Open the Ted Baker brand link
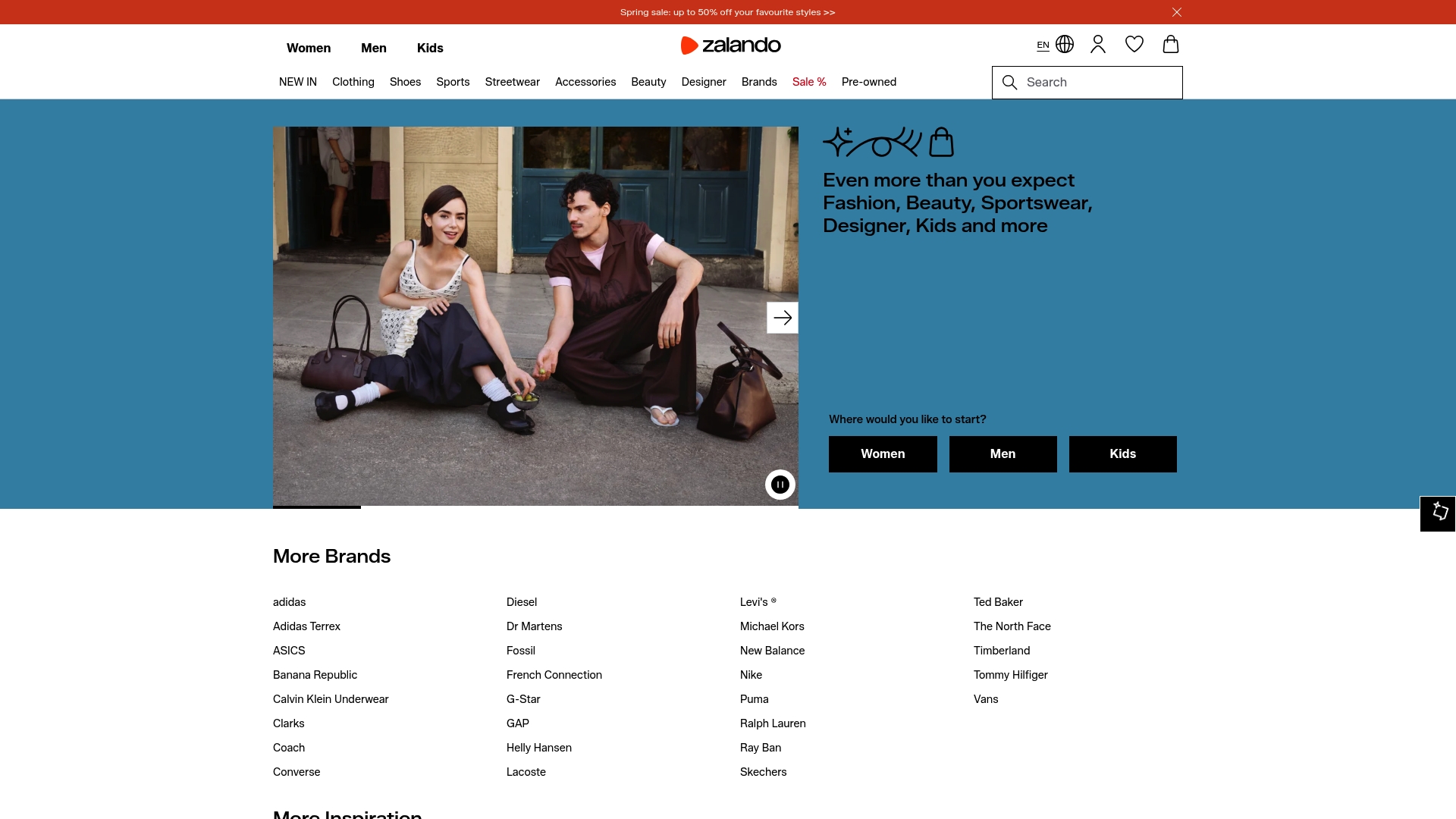 (x=998, y=602)
